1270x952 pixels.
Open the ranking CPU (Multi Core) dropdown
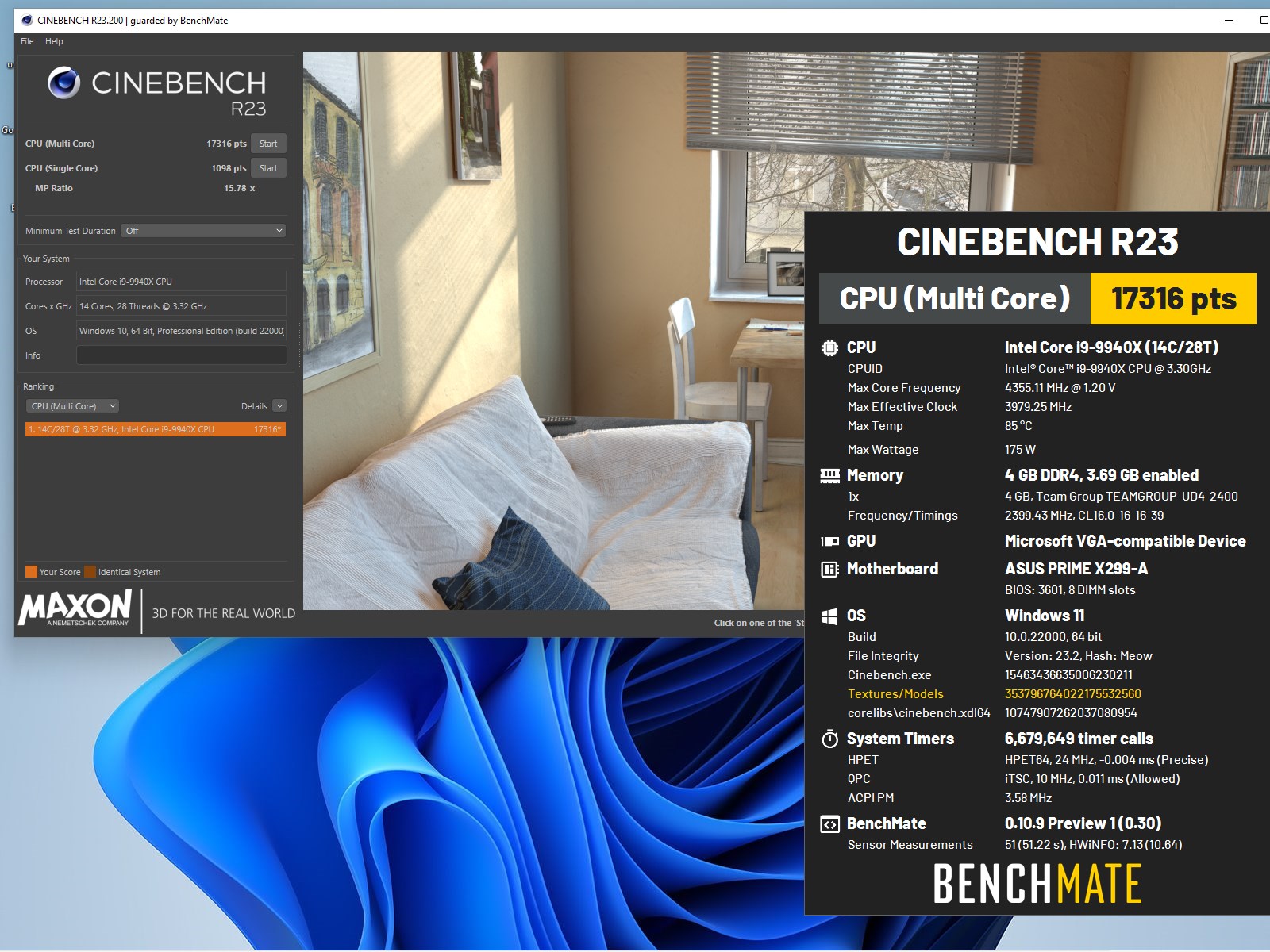tap(72, 406)
